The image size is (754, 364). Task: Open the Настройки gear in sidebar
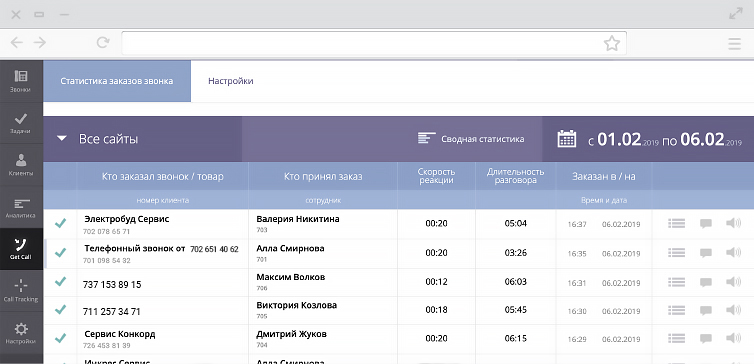[21, 333]
